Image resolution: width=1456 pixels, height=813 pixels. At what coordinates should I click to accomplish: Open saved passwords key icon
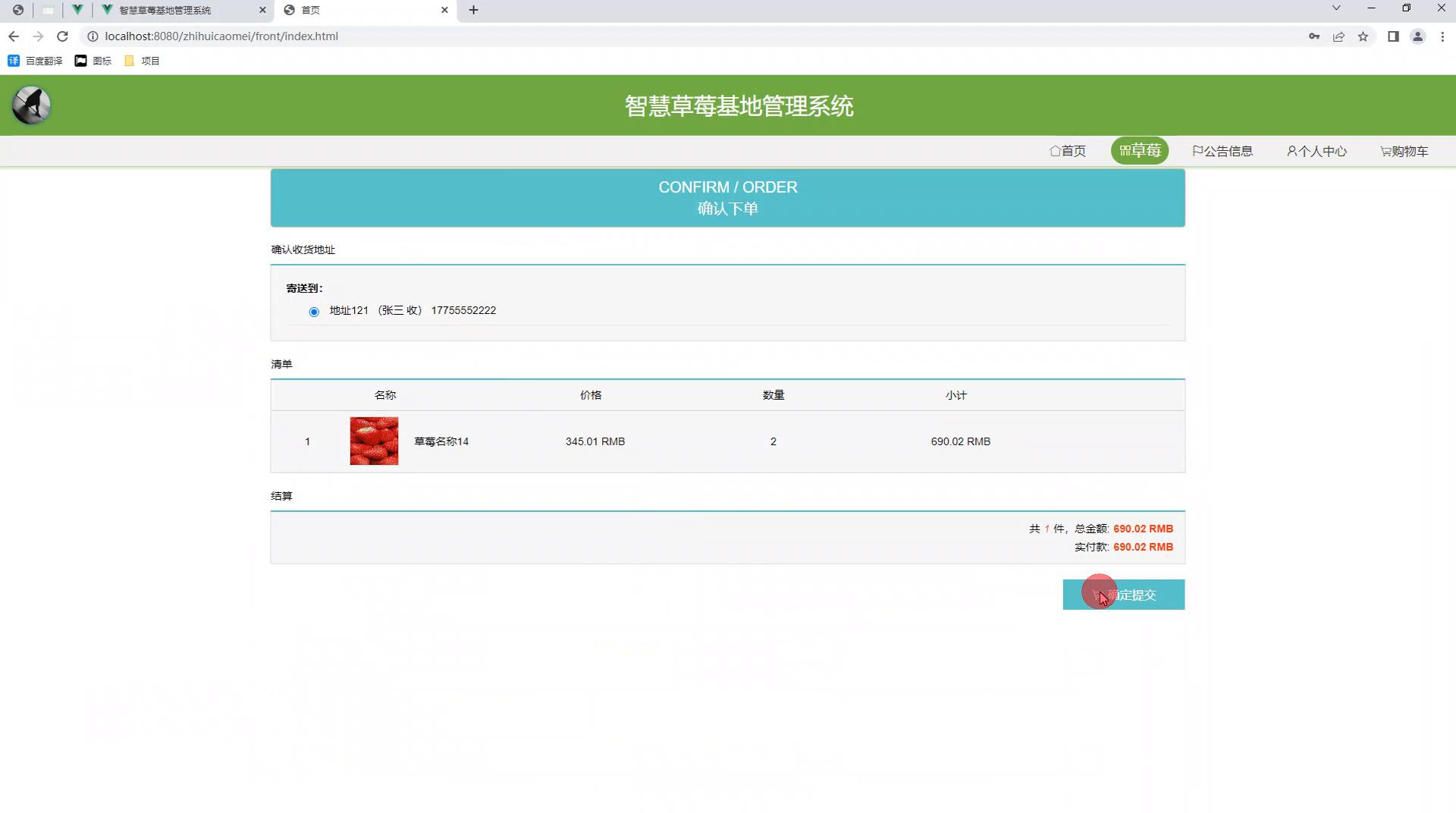coord(1314,36)
